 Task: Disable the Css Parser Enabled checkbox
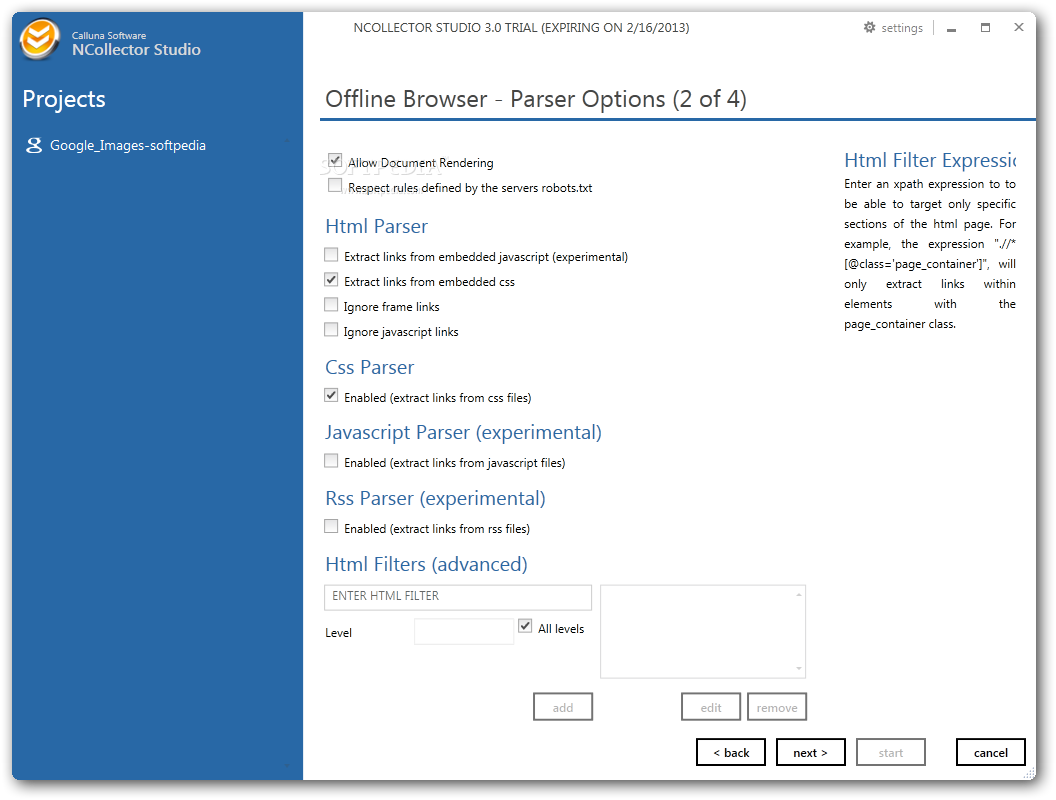click(331, 395)
